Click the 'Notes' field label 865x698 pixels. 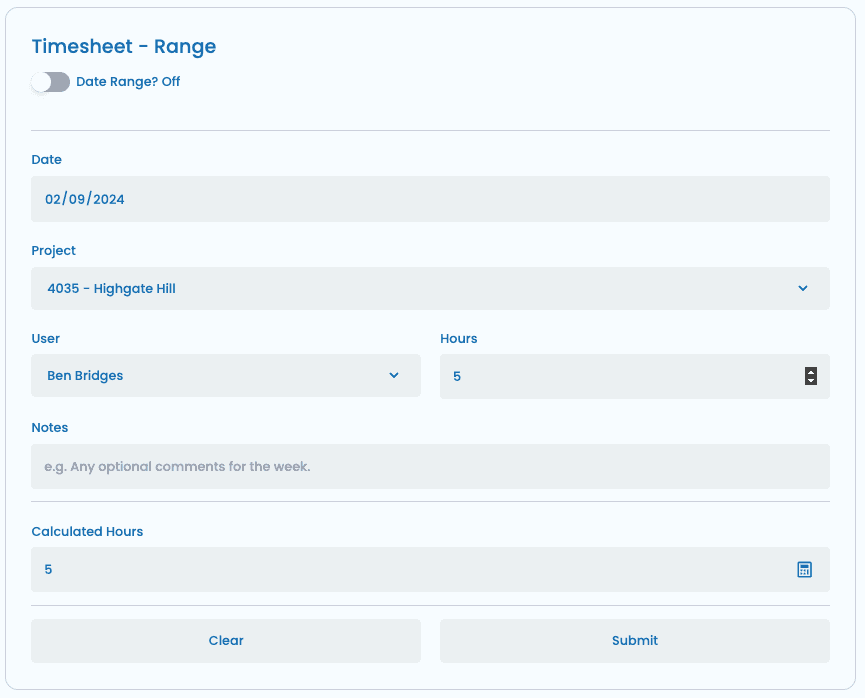tap(50, 427)
